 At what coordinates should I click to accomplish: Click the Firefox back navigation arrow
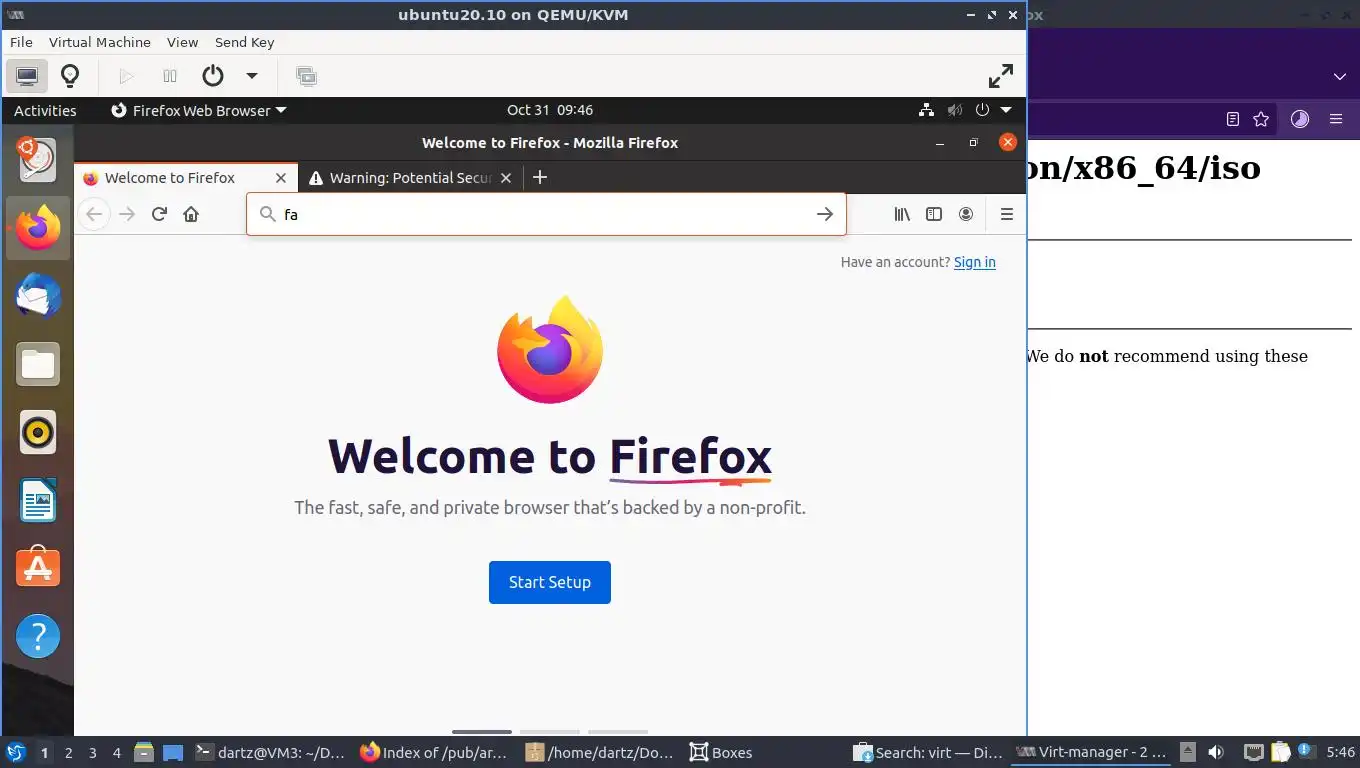[94, 214]
